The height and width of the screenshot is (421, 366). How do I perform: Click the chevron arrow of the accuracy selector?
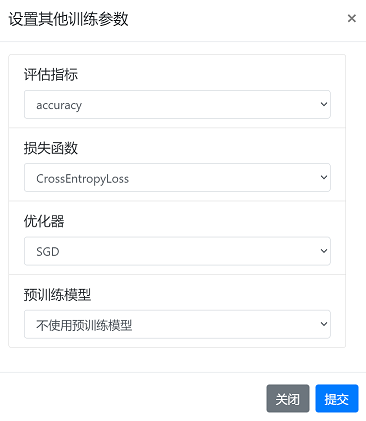pyautogui.click(x=324, y=104)
